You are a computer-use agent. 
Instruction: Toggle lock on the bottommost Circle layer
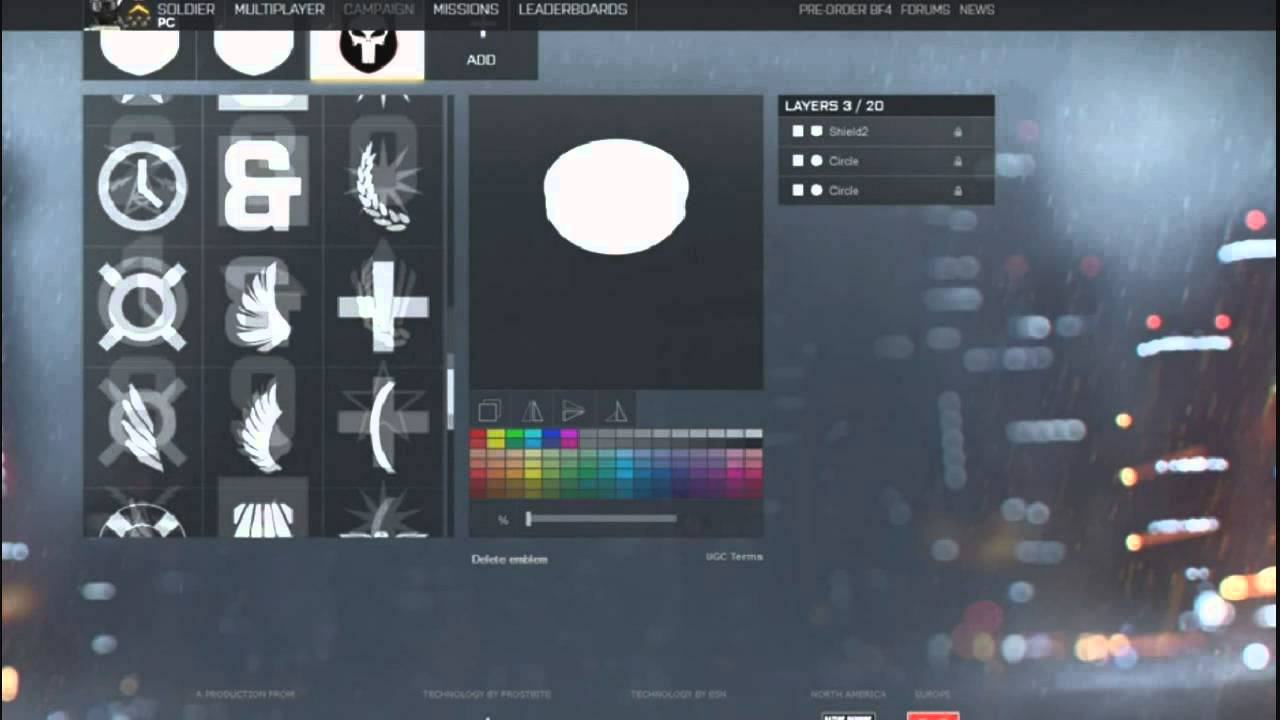pos(958,190)
